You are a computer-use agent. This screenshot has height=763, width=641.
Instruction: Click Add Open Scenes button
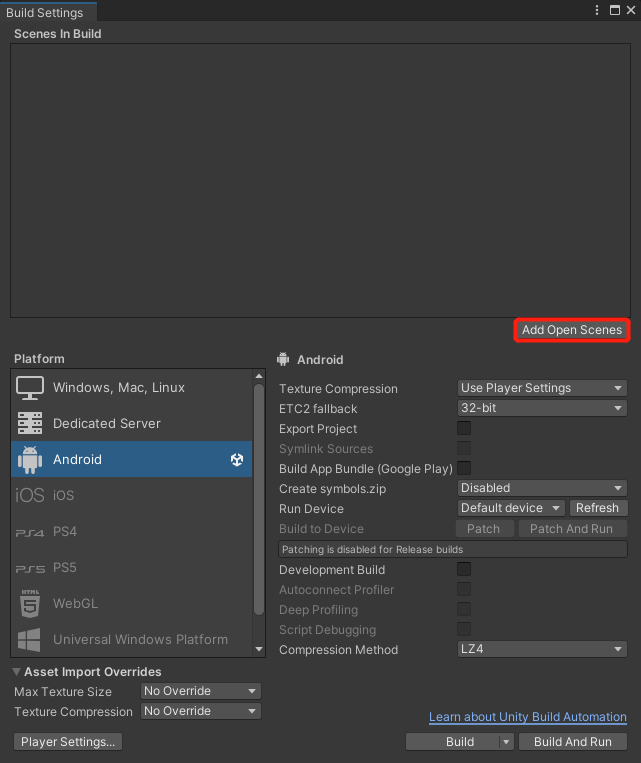coord(572,330)
